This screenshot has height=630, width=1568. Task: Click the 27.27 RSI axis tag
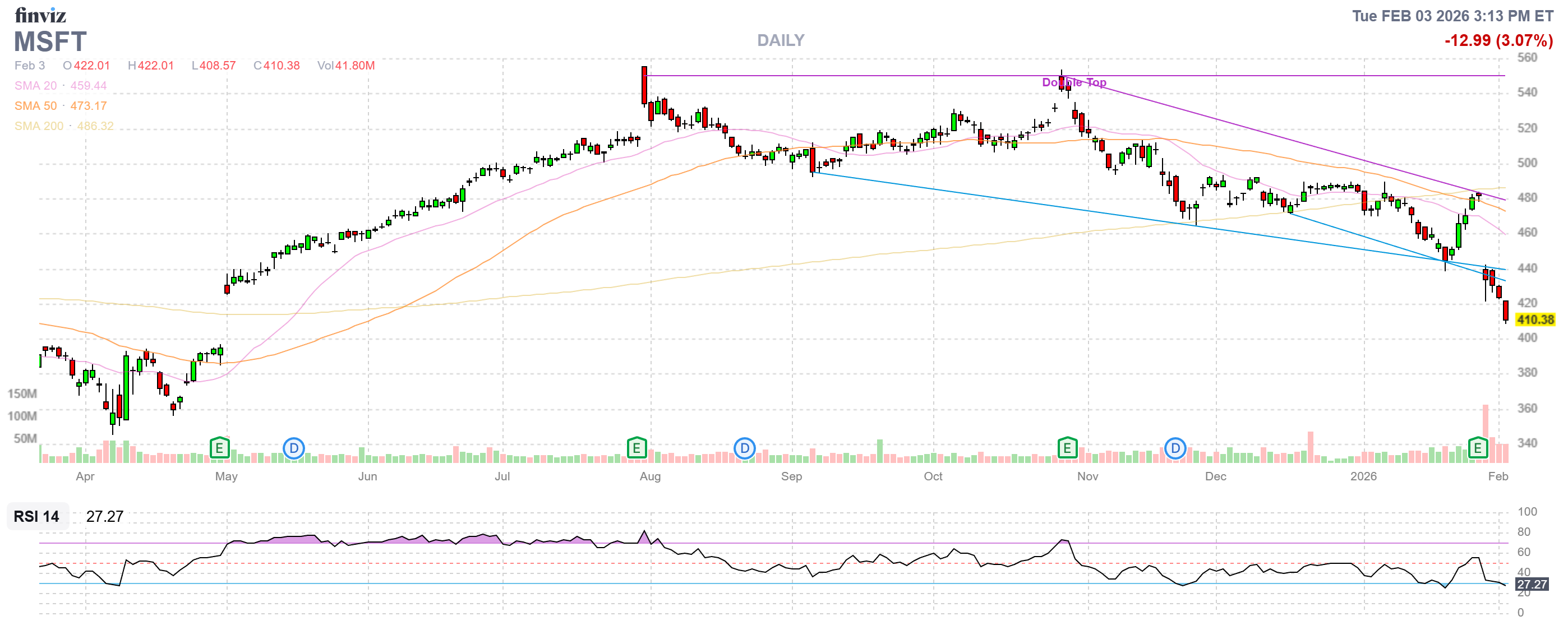pyautogui.click(x=1532, y=584)
